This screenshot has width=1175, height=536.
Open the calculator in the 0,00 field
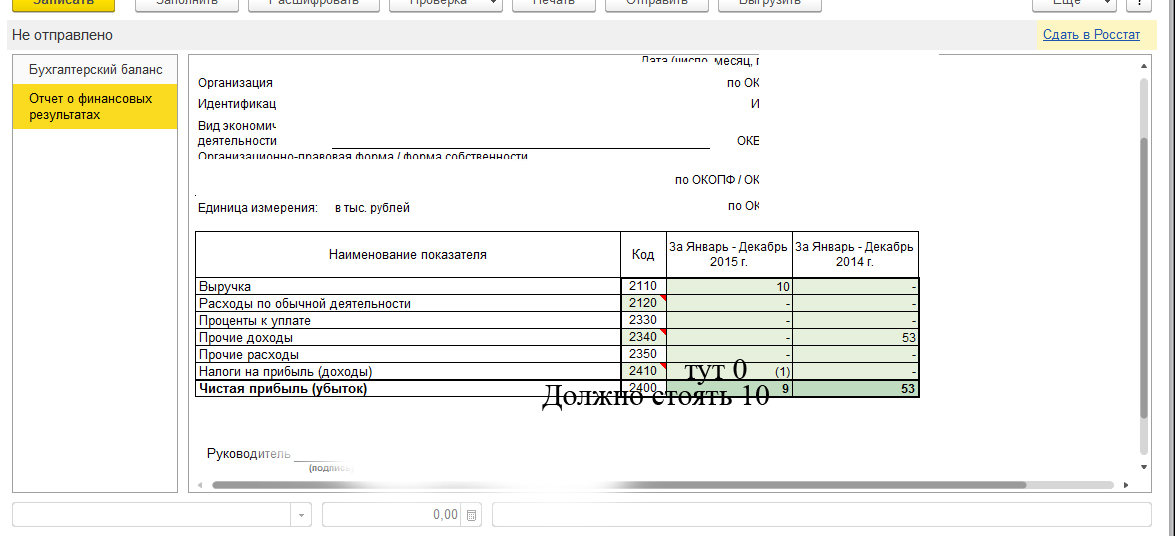point(471,515)
